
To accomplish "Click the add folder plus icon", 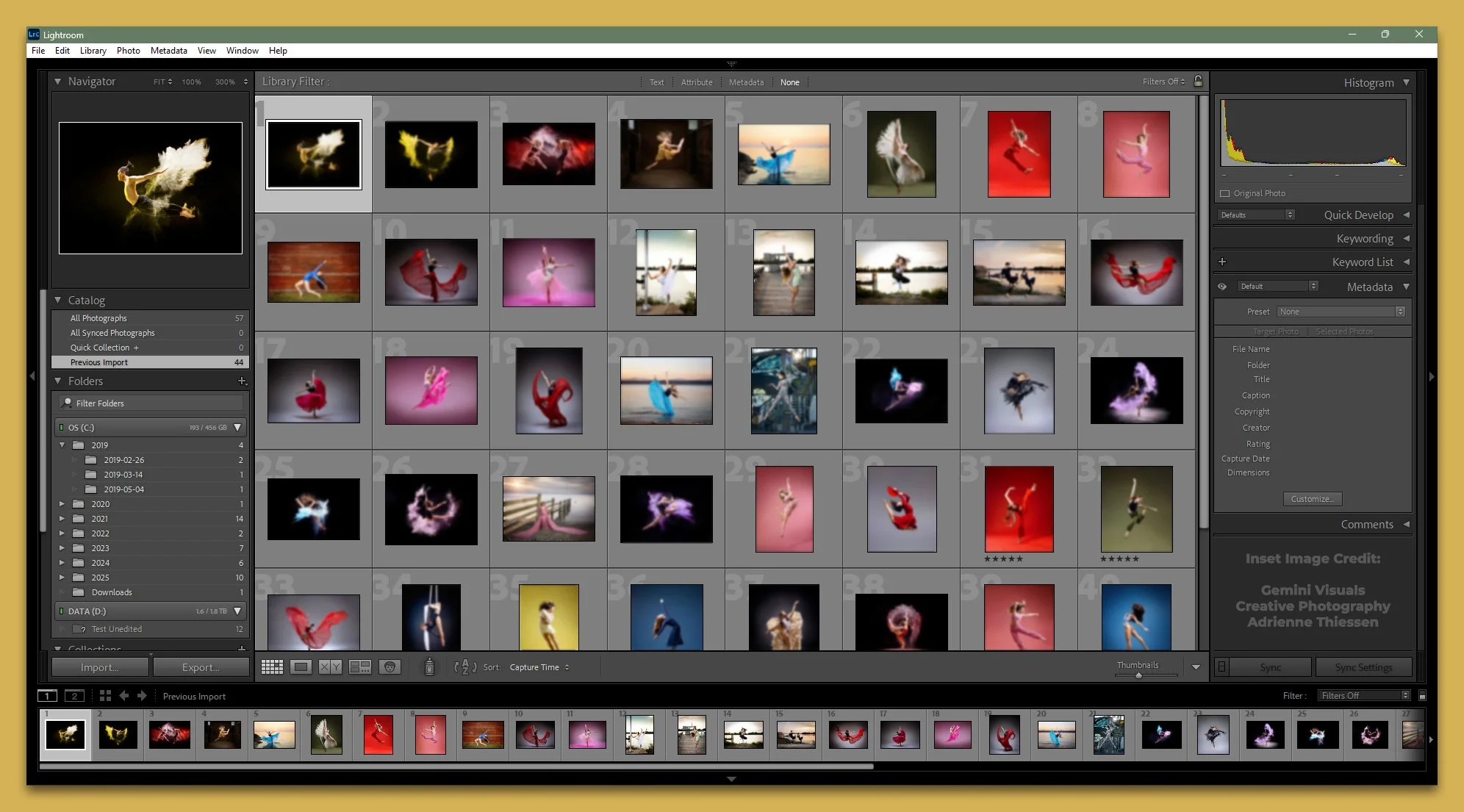I will tap(242, 381).
